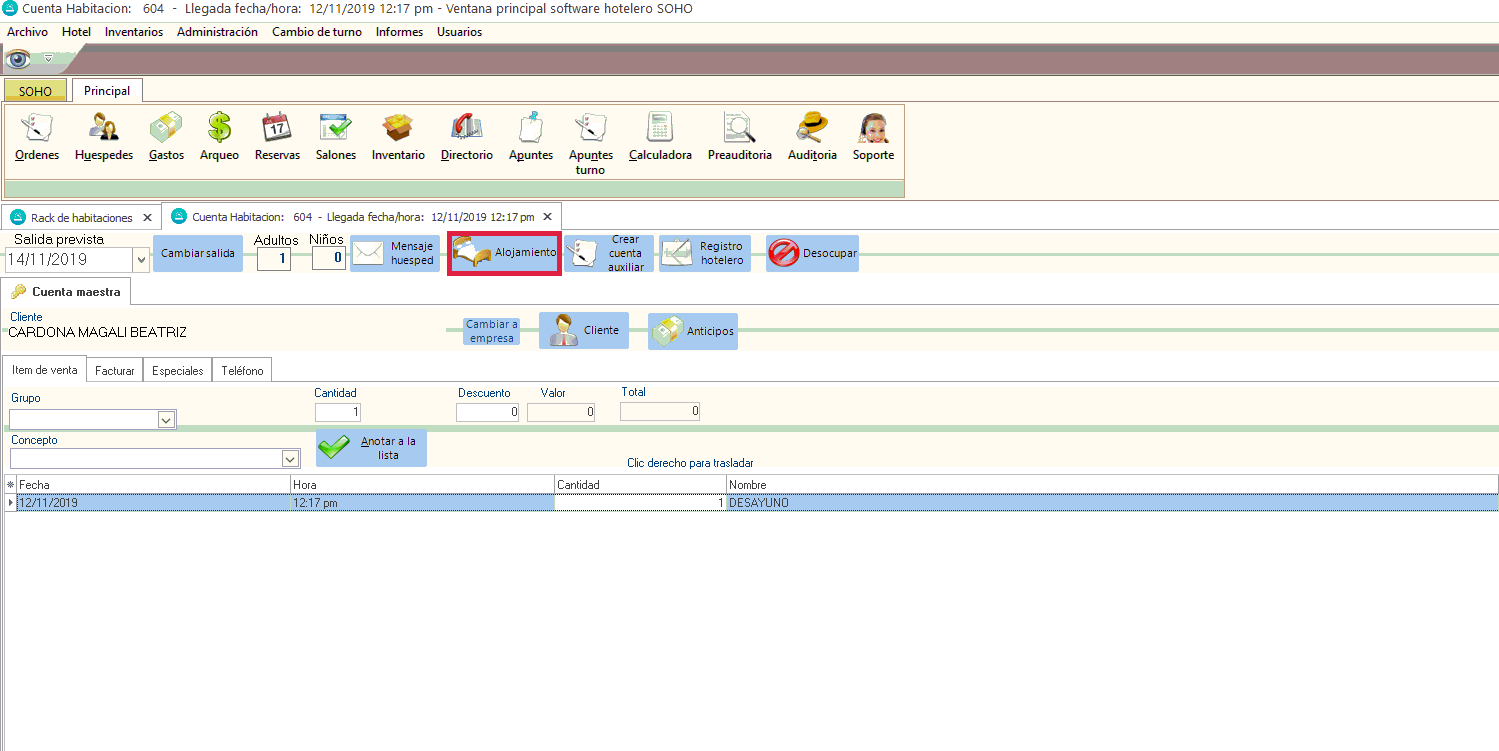Image resolution: width=1499 pixels, height=751 pixels.
Task: Click the Cambiar salida button
Action: click(x=198, y=254)
